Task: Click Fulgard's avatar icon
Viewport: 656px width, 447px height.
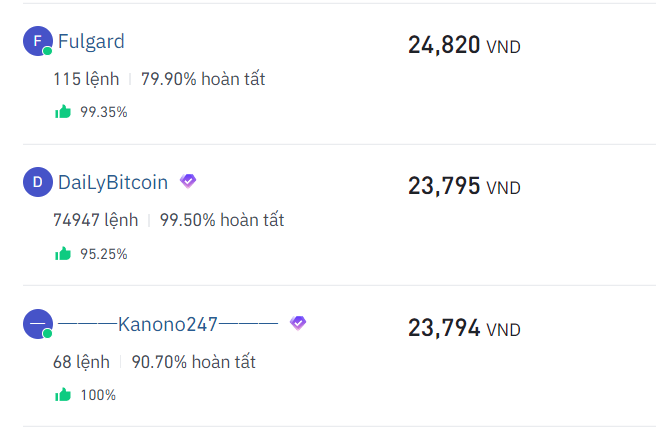Action: [x=37, y=41]
